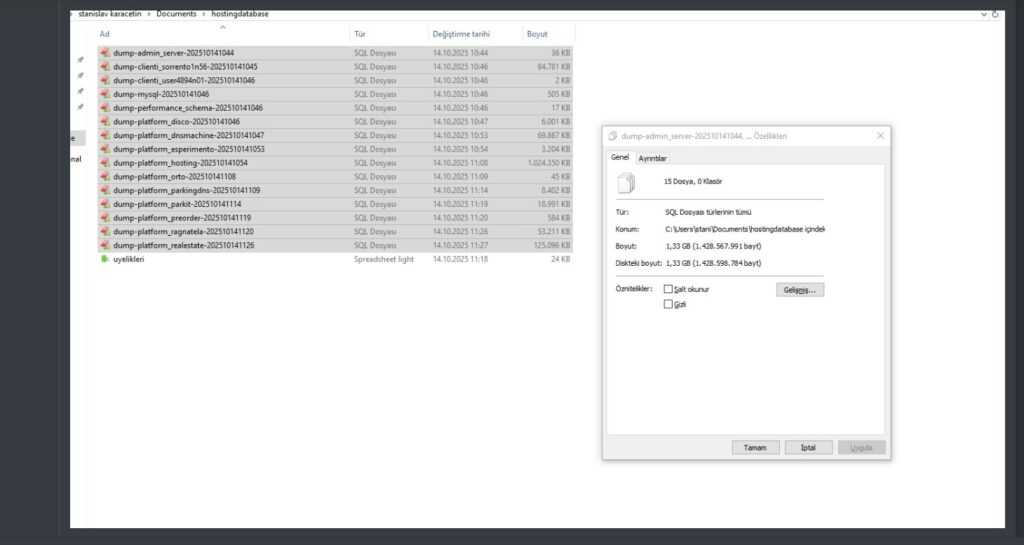The image size is (1024, 545).
Task: Open the address bar history dropdown
Action: (984, 14)
